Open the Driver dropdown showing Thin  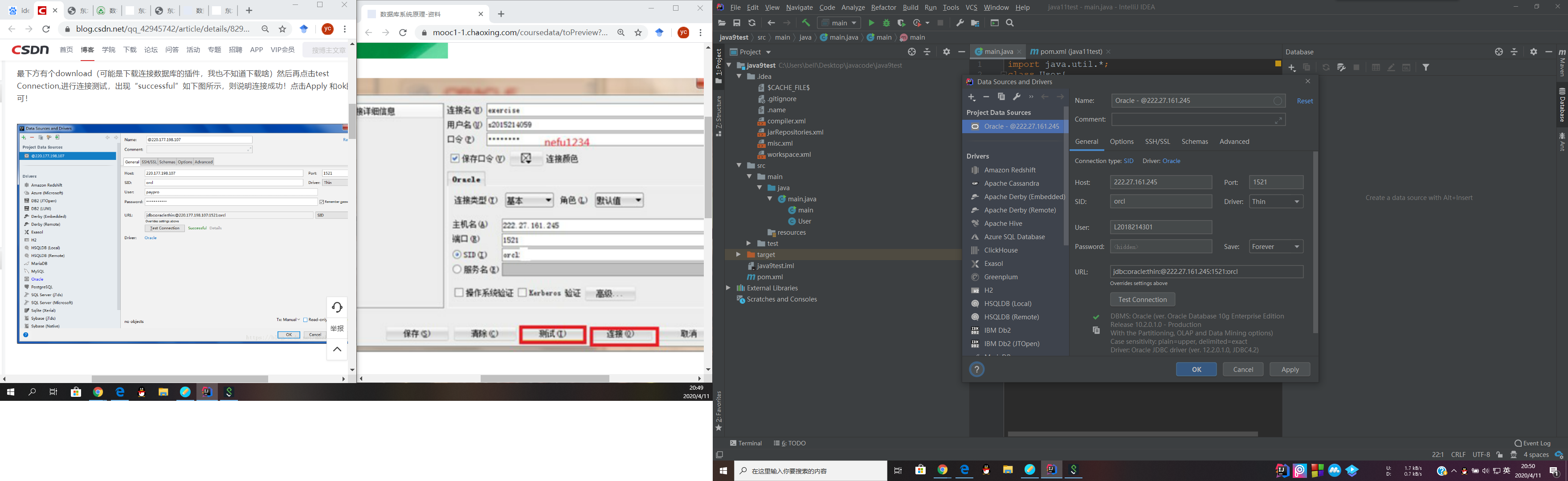coord(1276,202)
